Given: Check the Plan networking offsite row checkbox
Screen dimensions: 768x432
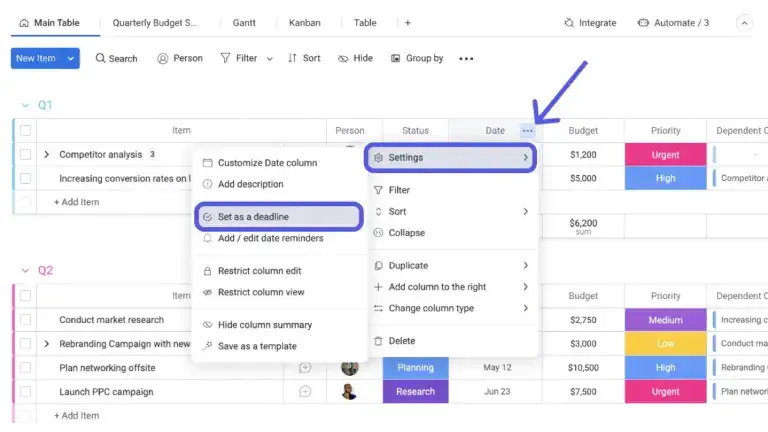Looking at the screenshot, I should 25,367.
